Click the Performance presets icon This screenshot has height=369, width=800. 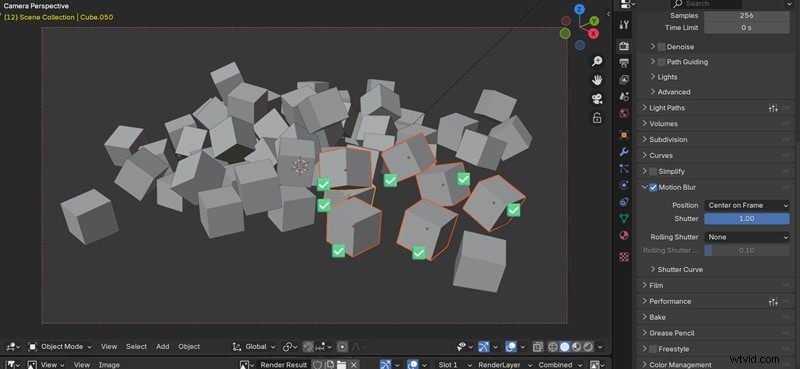pyautogui.click(x=773, y=302)
